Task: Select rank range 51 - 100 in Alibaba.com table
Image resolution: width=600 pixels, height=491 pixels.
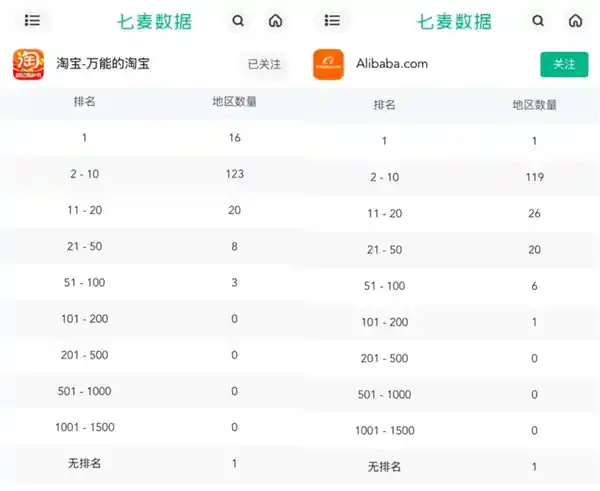Action: (x=385, y=286)
